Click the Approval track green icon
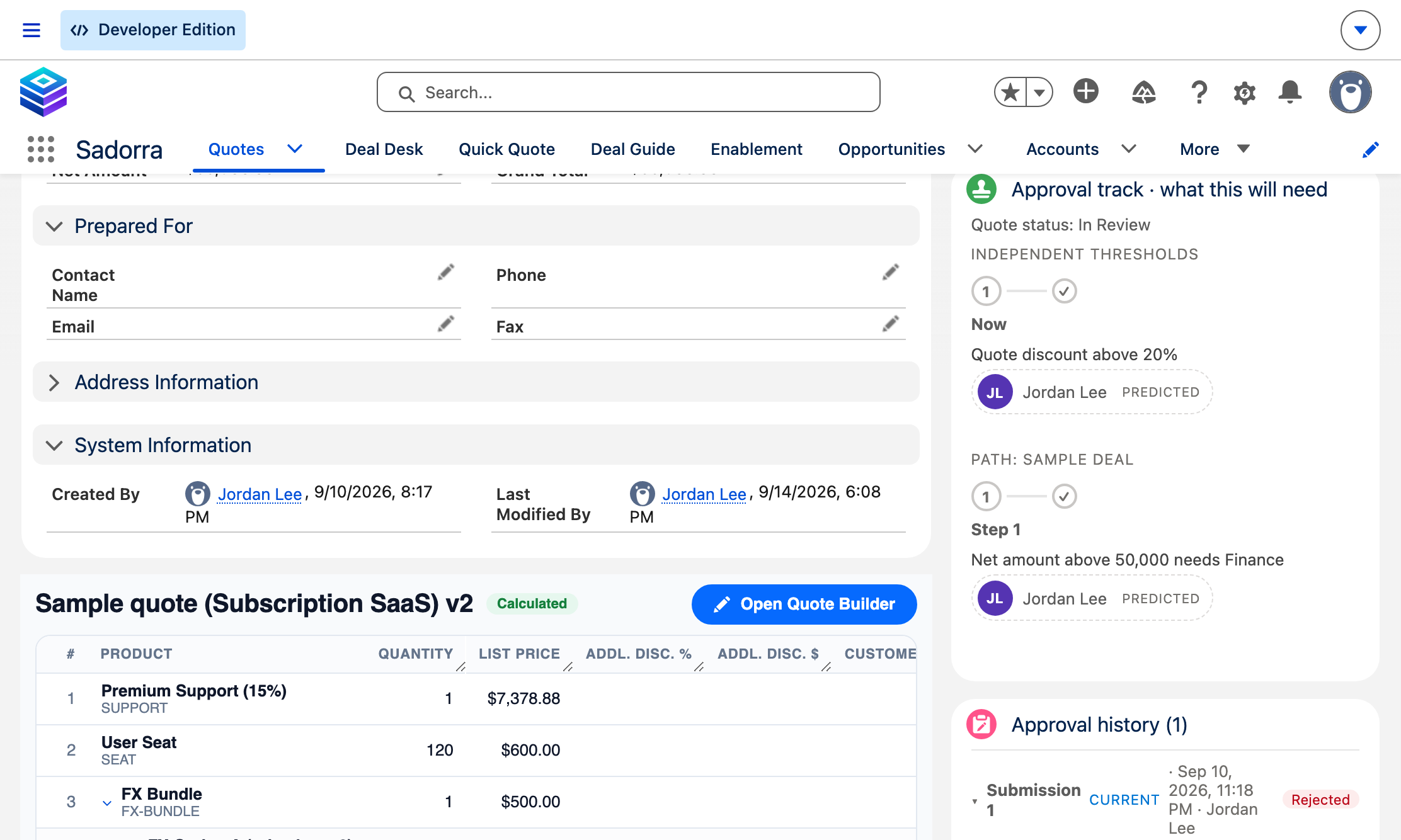Viewport: 1401px width, 840px height. pos(981,189)
